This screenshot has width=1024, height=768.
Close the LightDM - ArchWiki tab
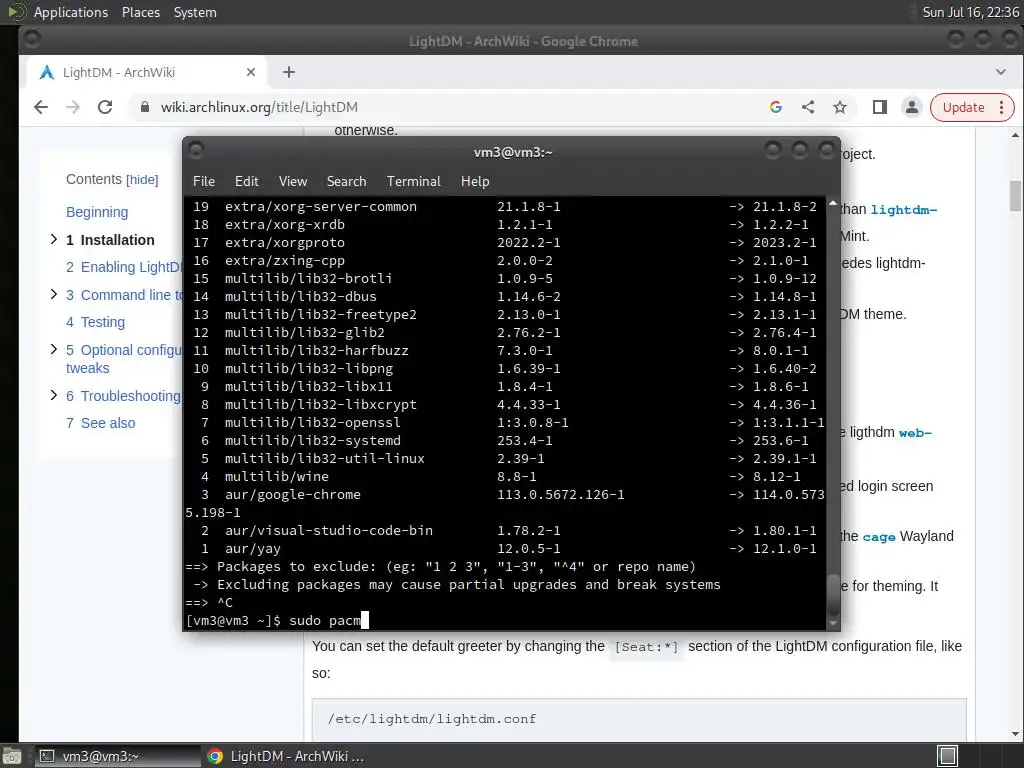tap(251, 72)
